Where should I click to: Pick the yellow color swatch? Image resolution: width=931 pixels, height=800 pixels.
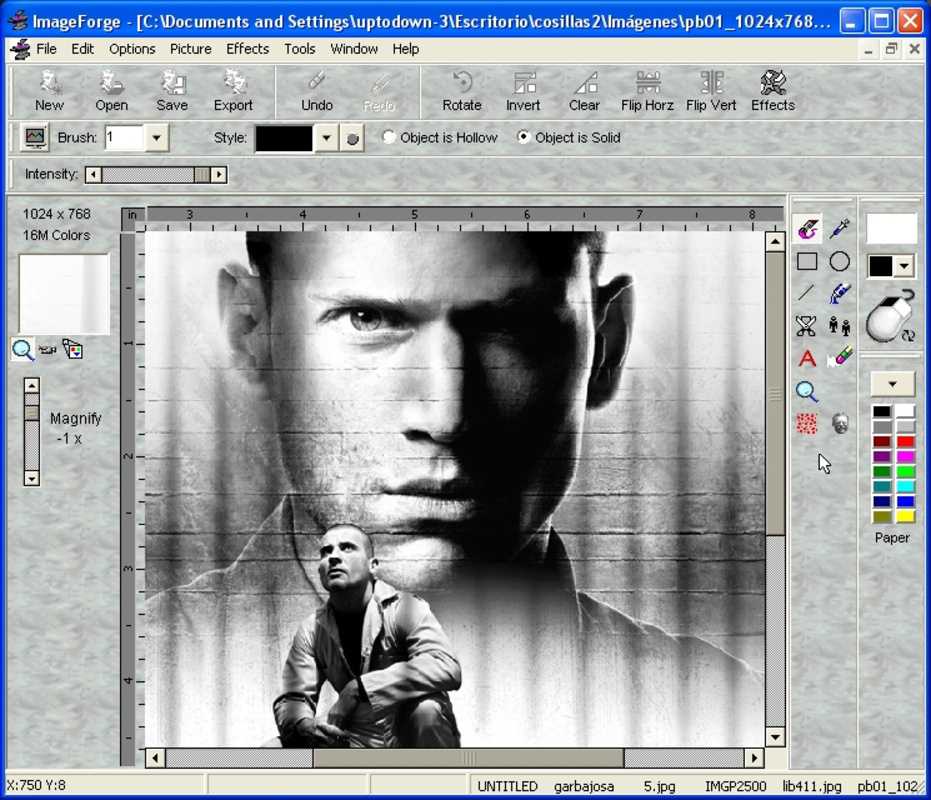(x=905, y=516)
